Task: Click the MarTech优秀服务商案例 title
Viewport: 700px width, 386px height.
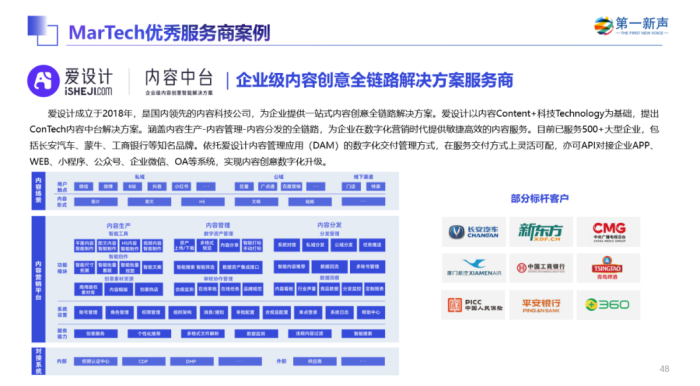Action: [x=169, y=33]
